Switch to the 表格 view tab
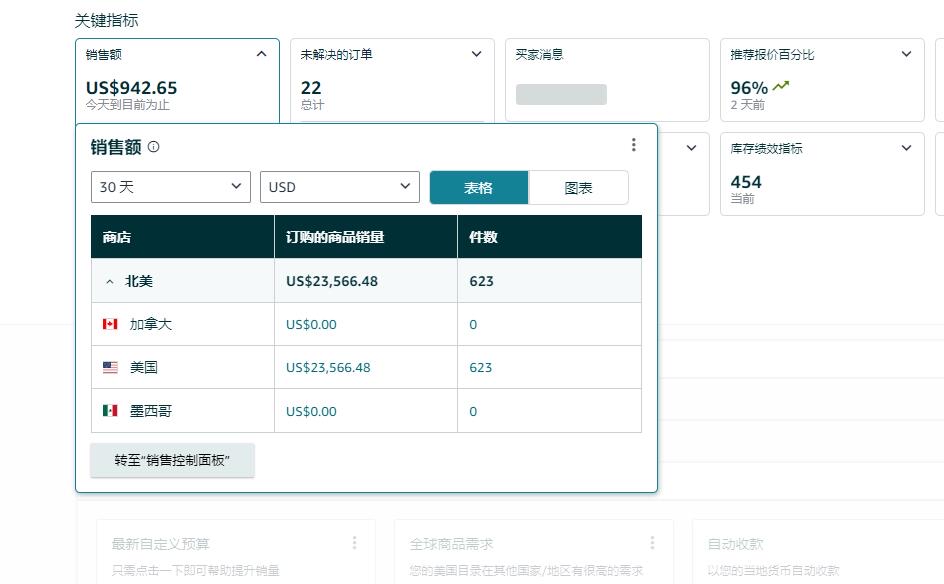Viewport: 944px width, 584px height. [478, 188]
